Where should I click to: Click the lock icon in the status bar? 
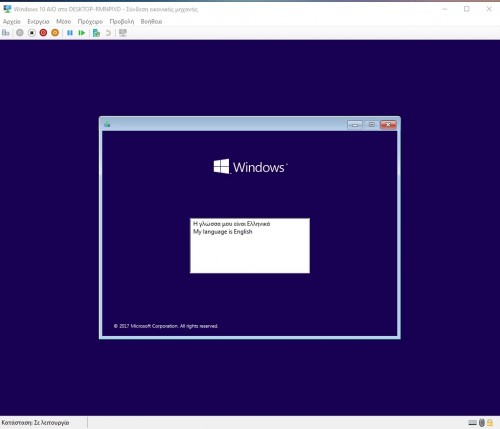click(x=490, y=423)
